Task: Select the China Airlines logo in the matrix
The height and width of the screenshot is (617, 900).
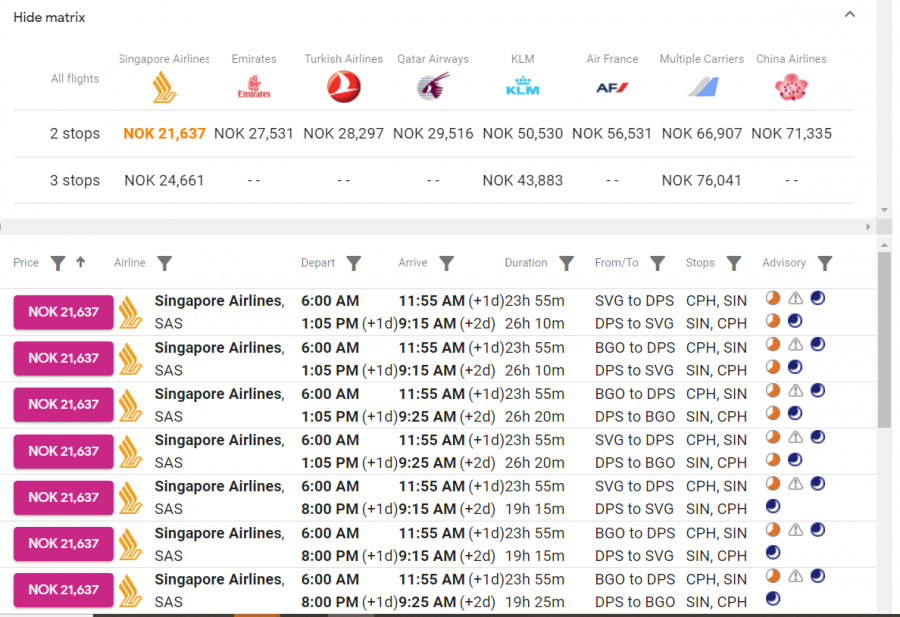Action: 791,87
